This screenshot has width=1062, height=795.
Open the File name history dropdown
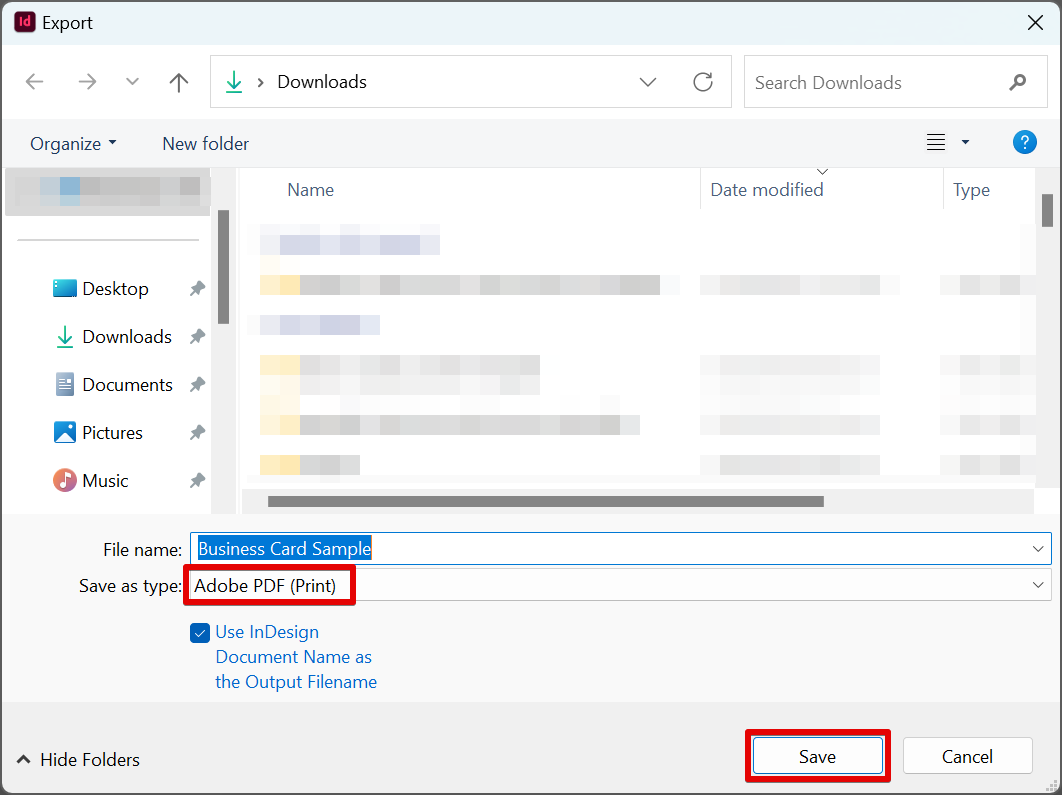(x=1038, y=549)
